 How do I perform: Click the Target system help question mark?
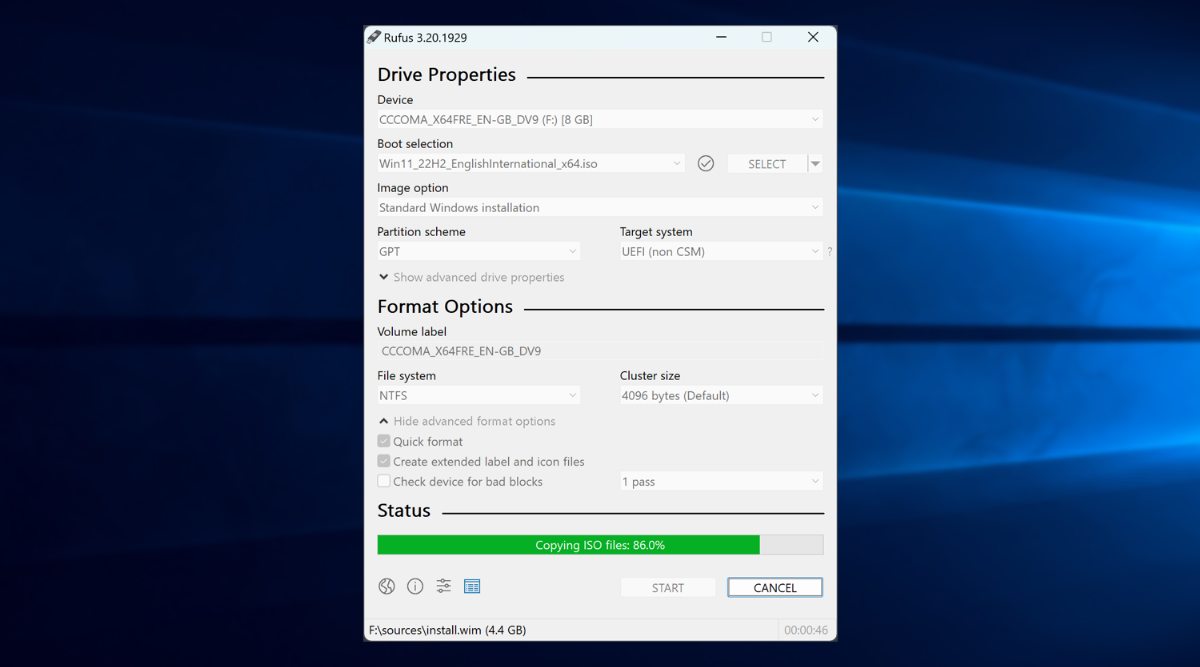(x=830, y=252)
